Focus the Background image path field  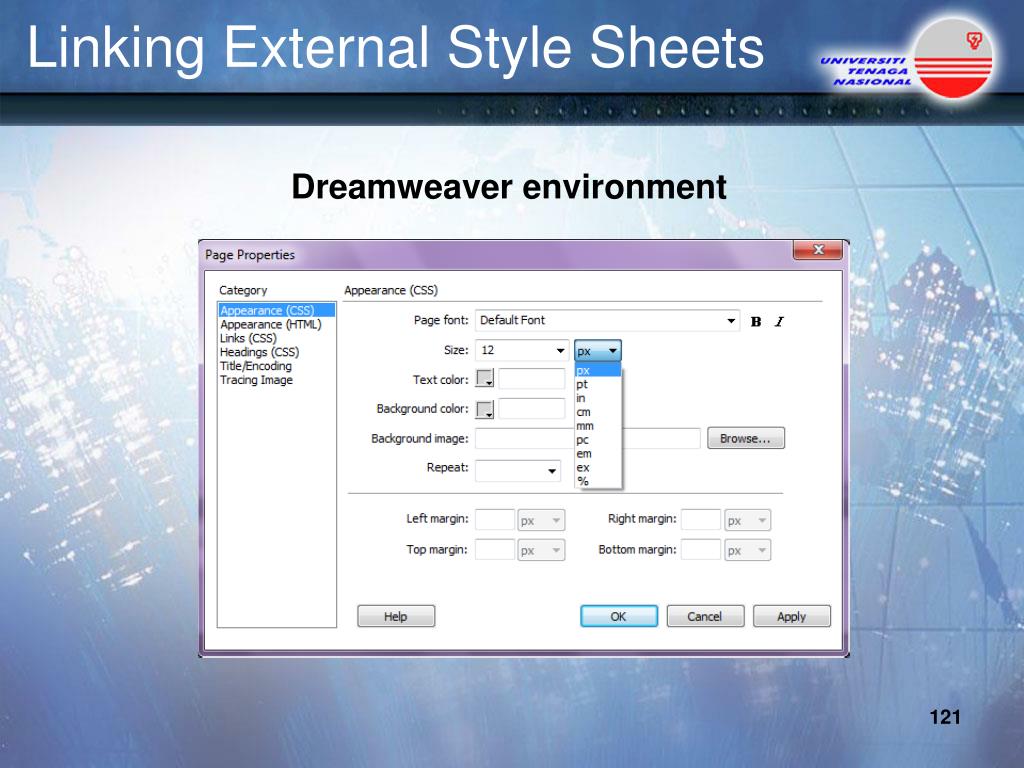pos(588,438)
